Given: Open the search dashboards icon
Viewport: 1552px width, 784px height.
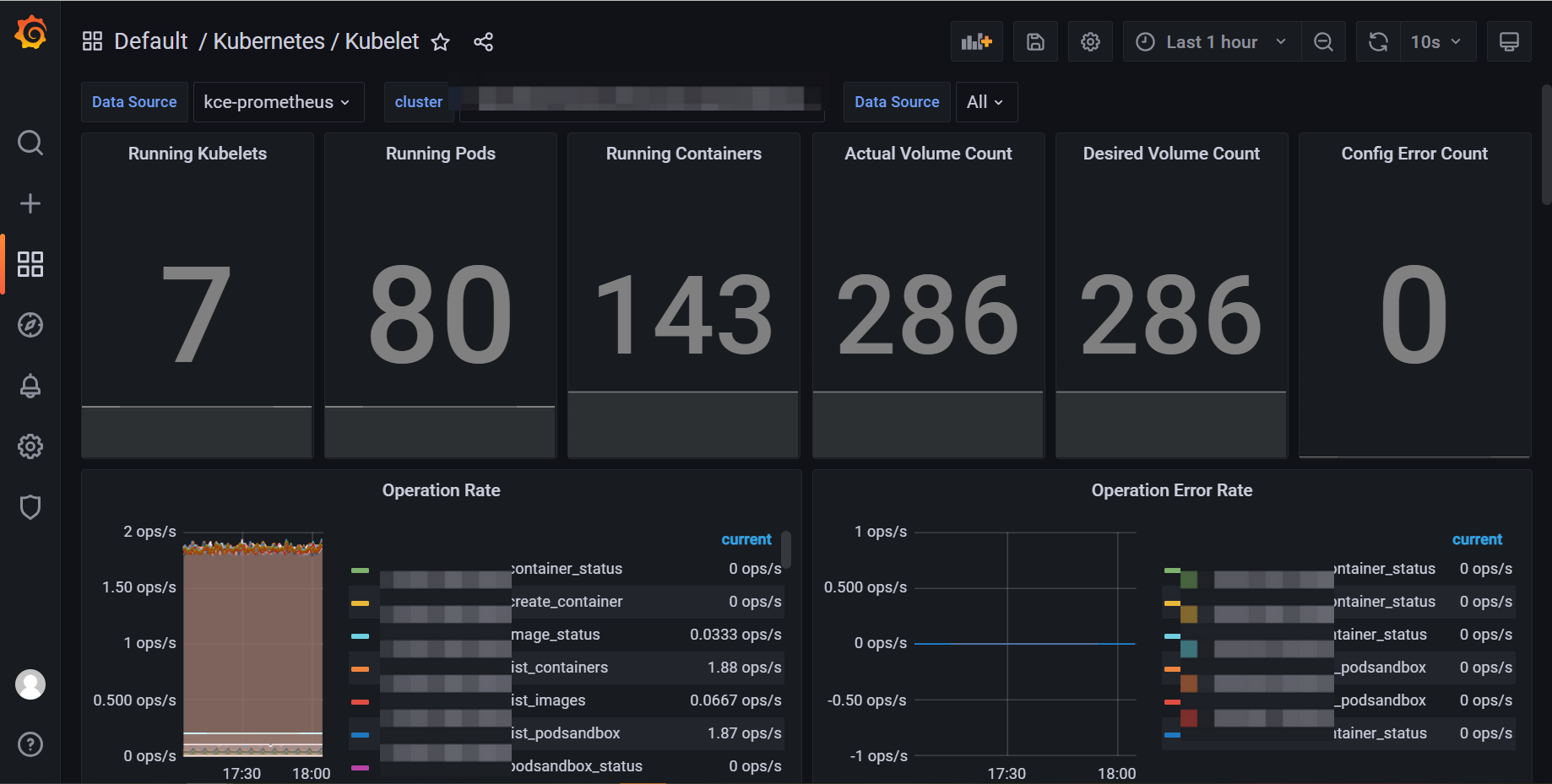Looking at the screenshot, I should [30, 143].
